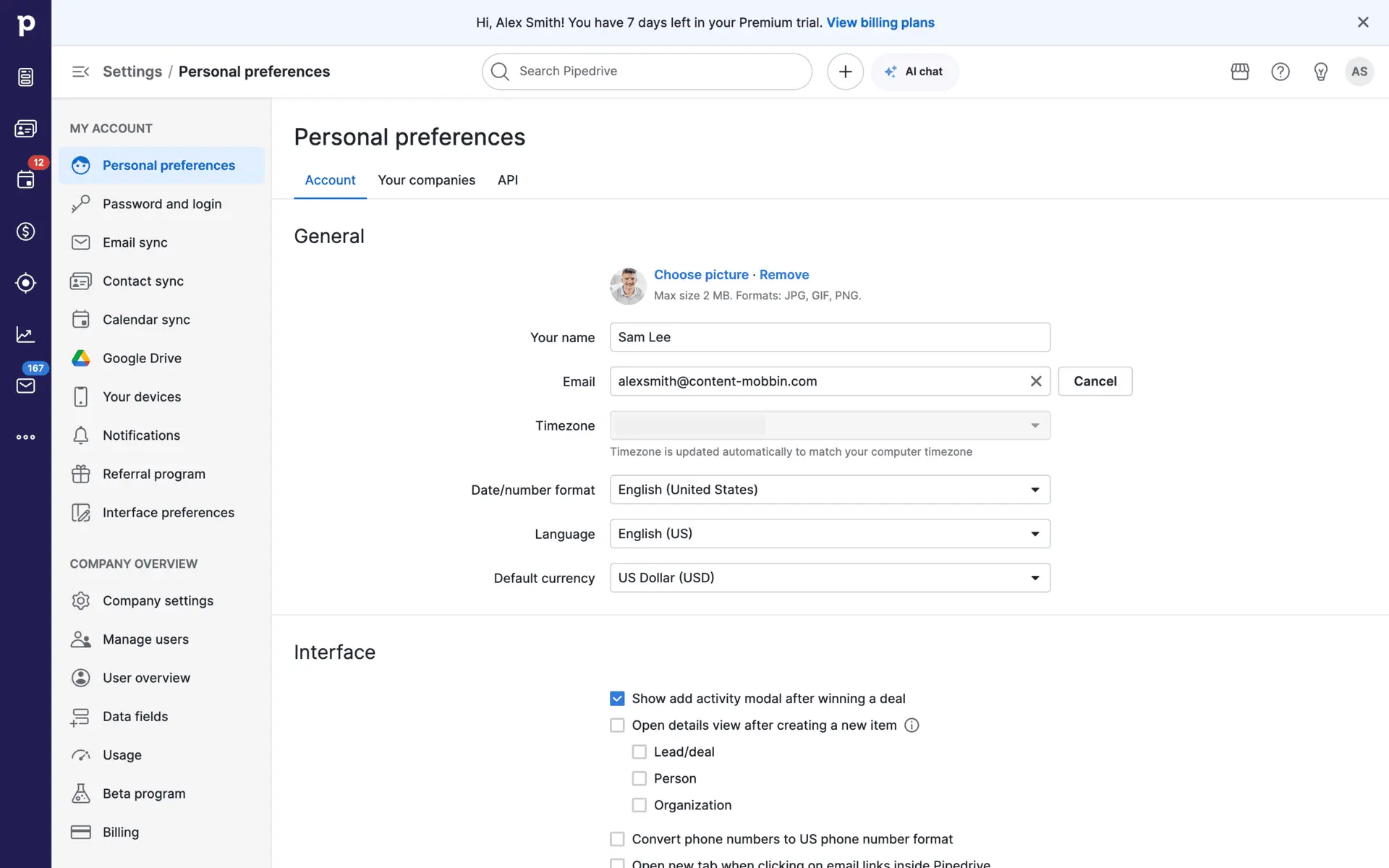Switch to the Your companies tab

pyautogui.click(x=426, y=180)
